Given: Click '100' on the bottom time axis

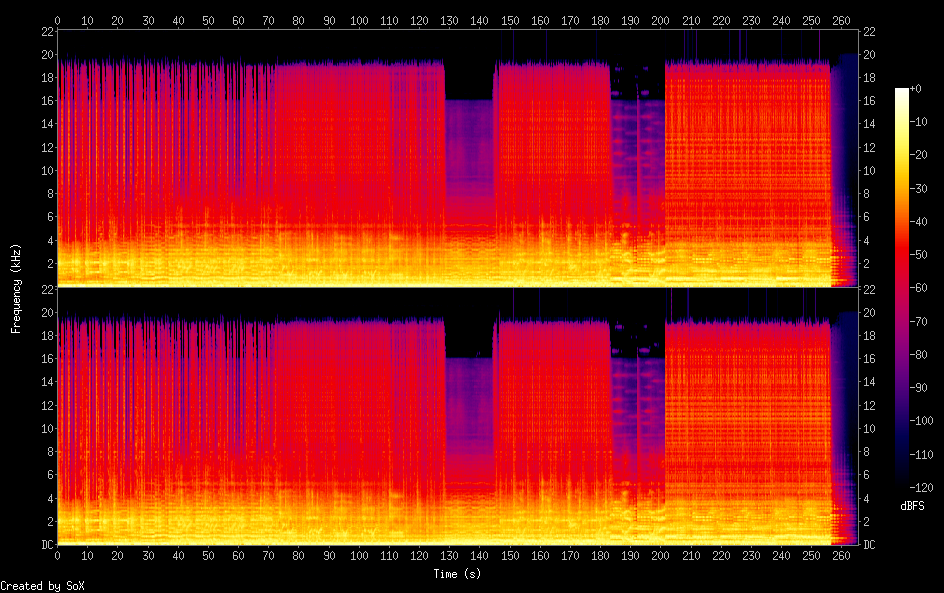Looking at the screenshot, I should pos(359,556).
